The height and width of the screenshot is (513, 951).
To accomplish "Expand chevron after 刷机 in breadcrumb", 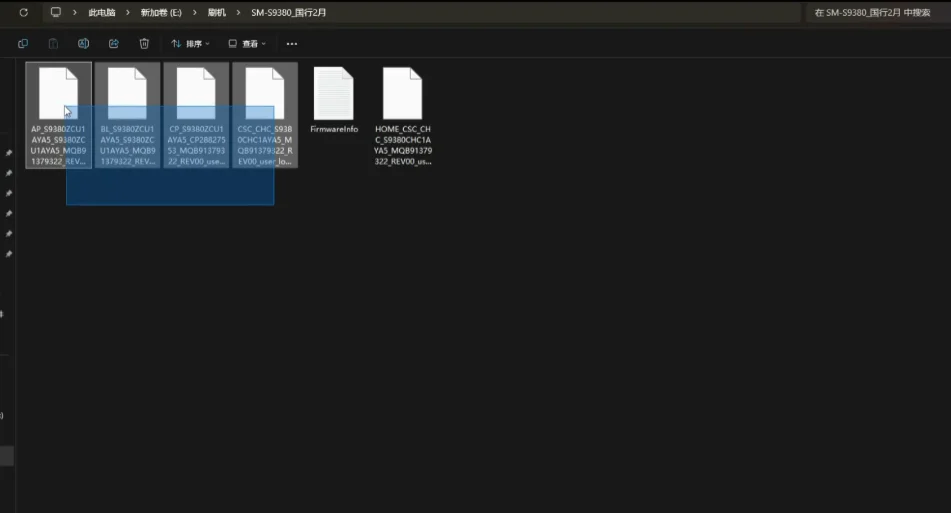I will tap(238, 12).
